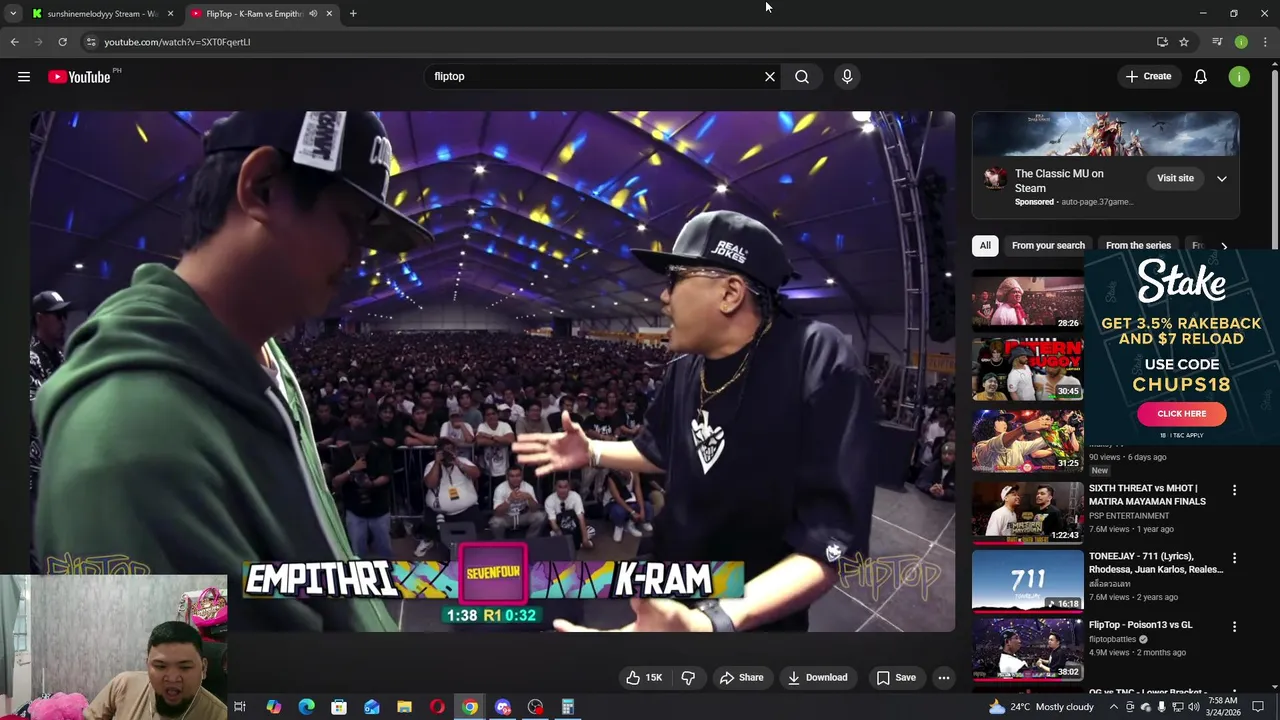The image size is (1280, 720).
Task: Open the MU ad banner image
Action: (1105, 135)
